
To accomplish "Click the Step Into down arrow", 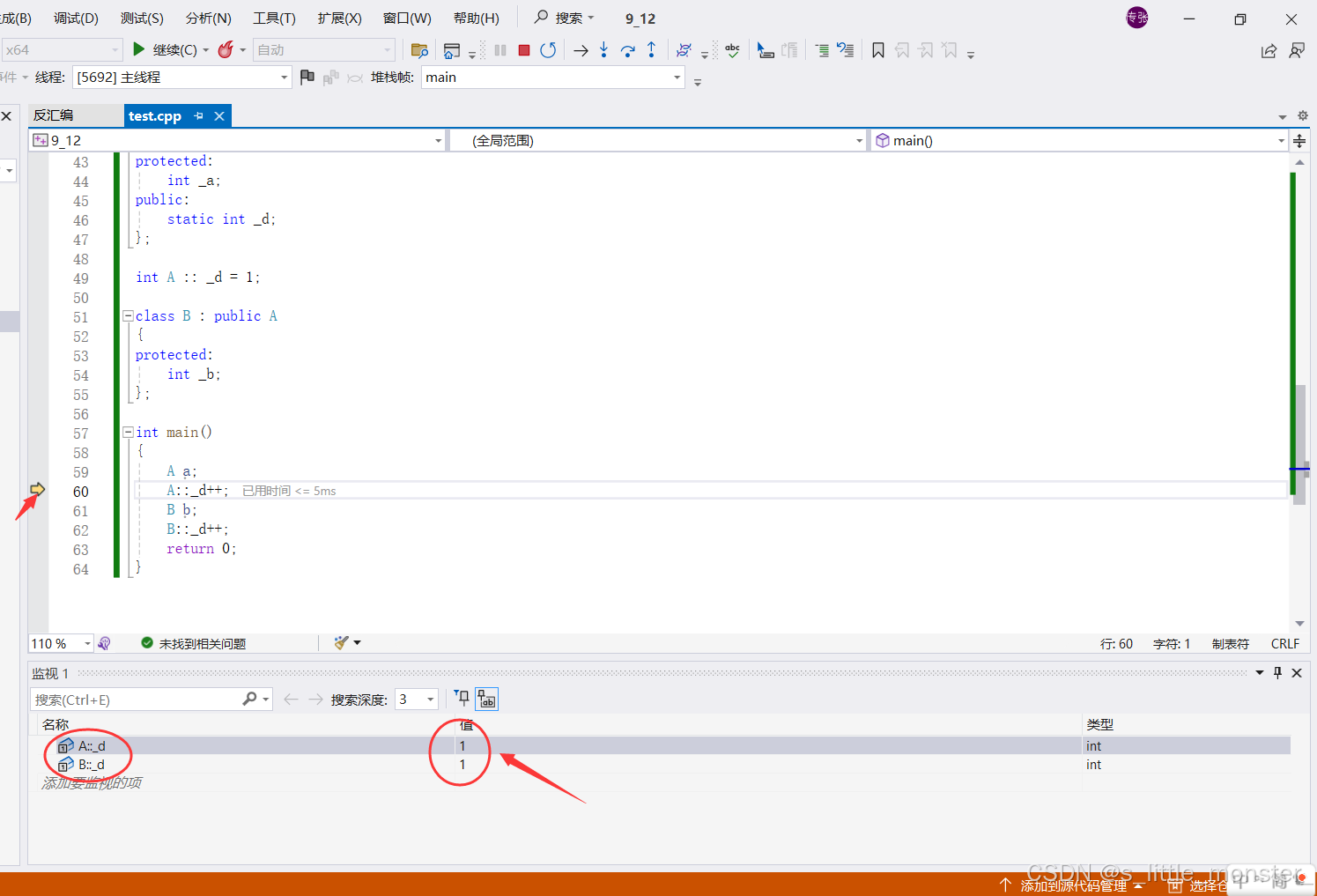I will pos(603,50).
